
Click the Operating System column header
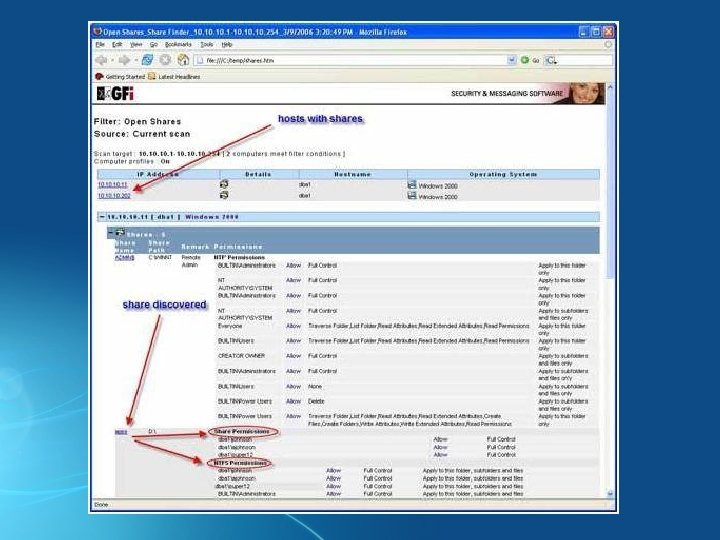pos(503,174)
